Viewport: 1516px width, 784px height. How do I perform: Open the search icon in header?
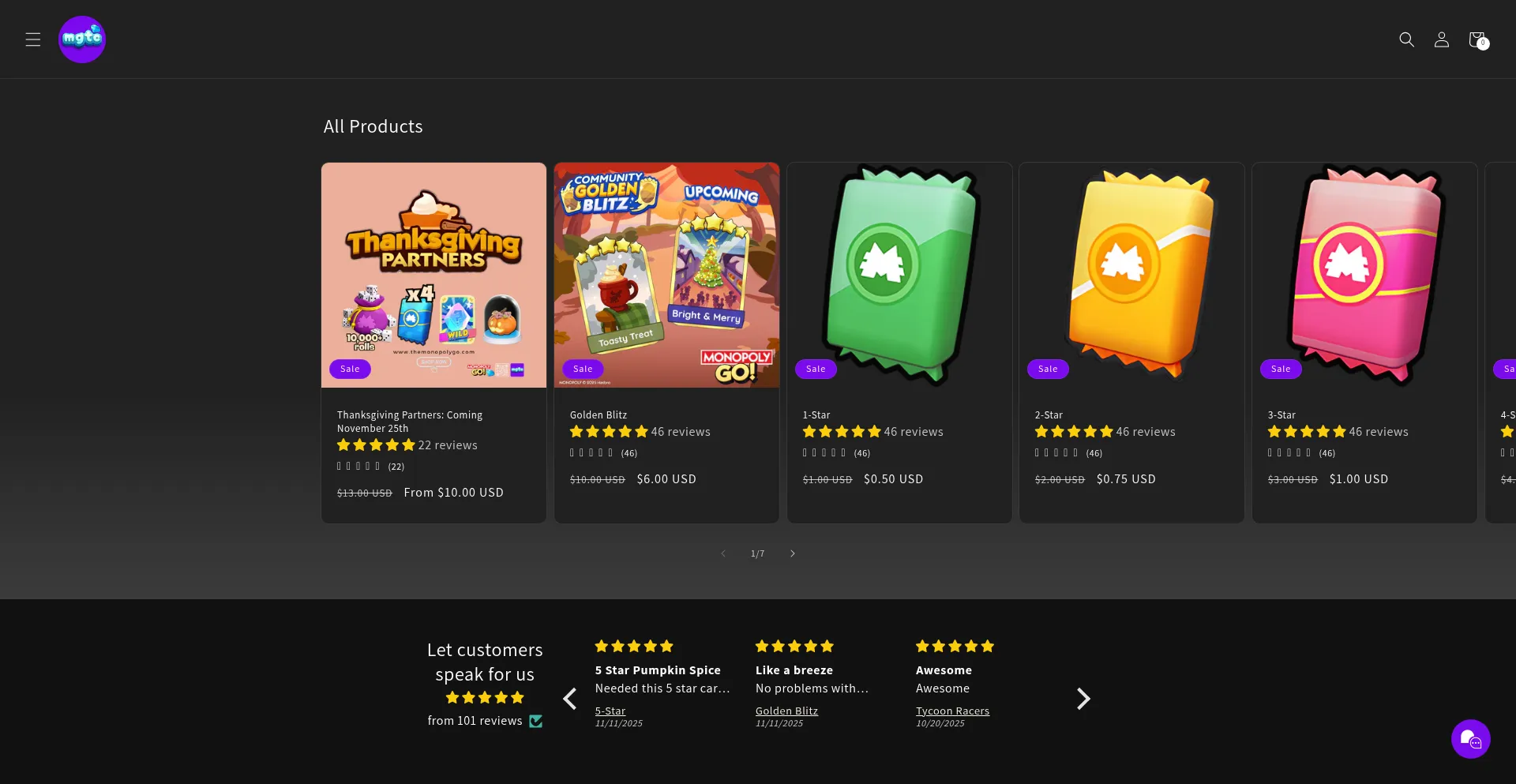click(1406, 39)
